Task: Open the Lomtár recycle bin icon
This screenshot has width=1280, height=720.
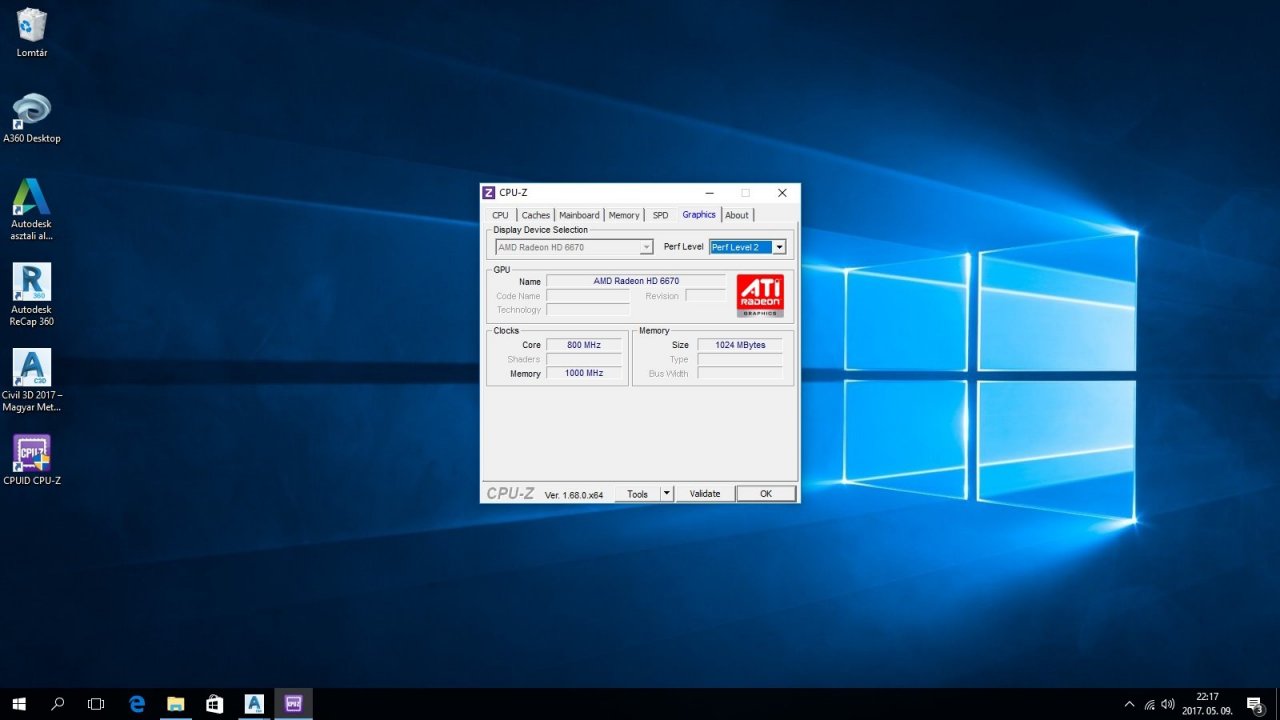Action: coord(32,32)
